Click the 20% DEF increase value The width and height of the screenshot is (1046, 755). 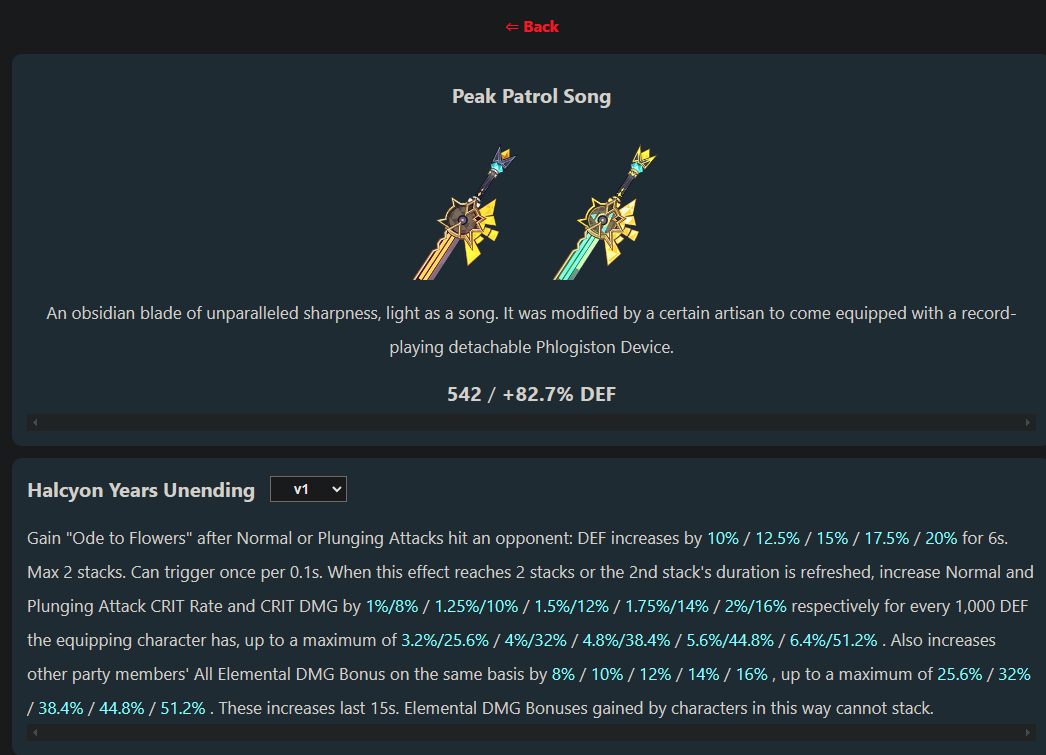pyautogui.click(x=941, y=538)
